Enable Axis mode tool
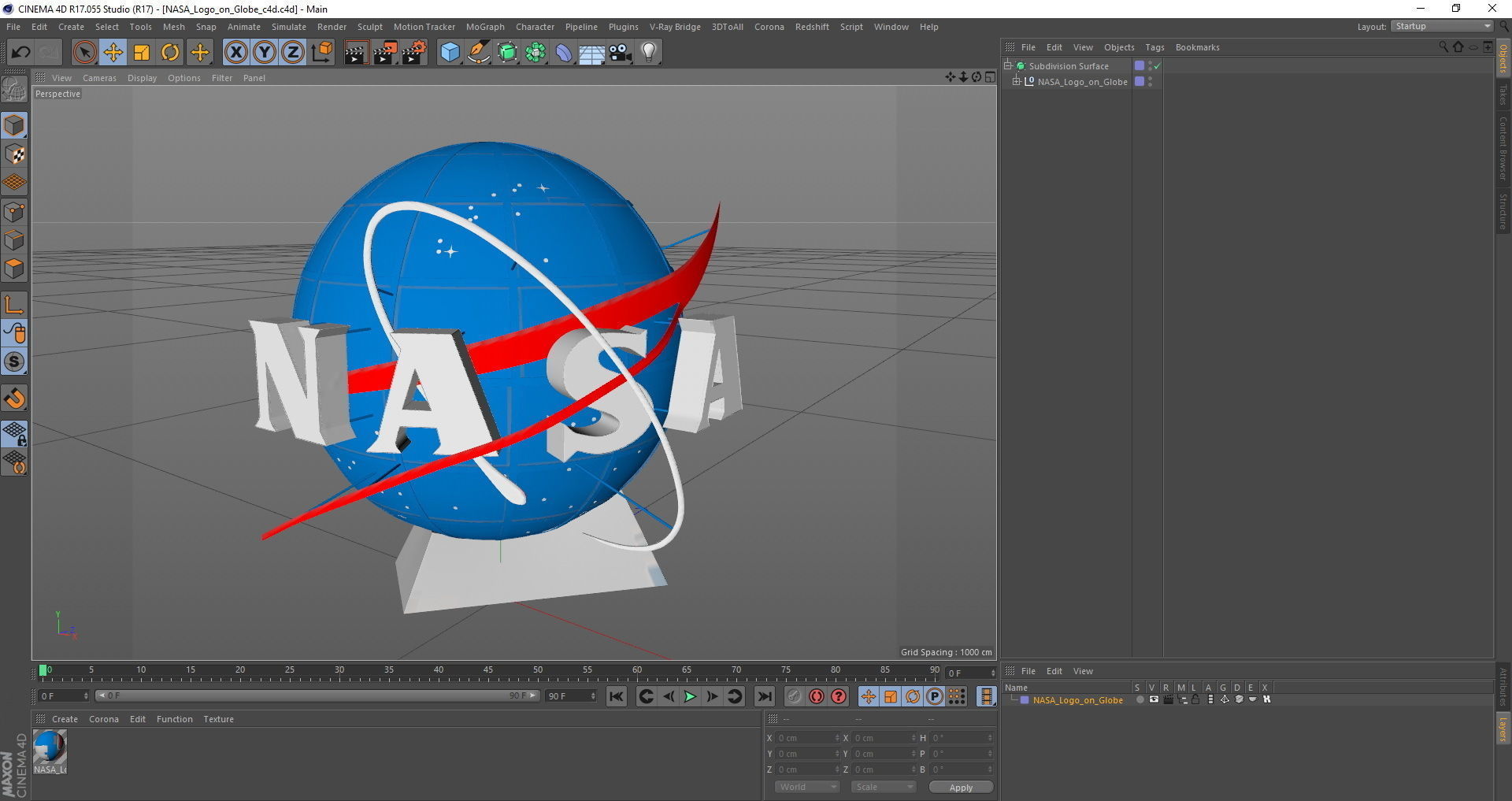This screenshot has height=801, width=1512. [x=14, y=305]
